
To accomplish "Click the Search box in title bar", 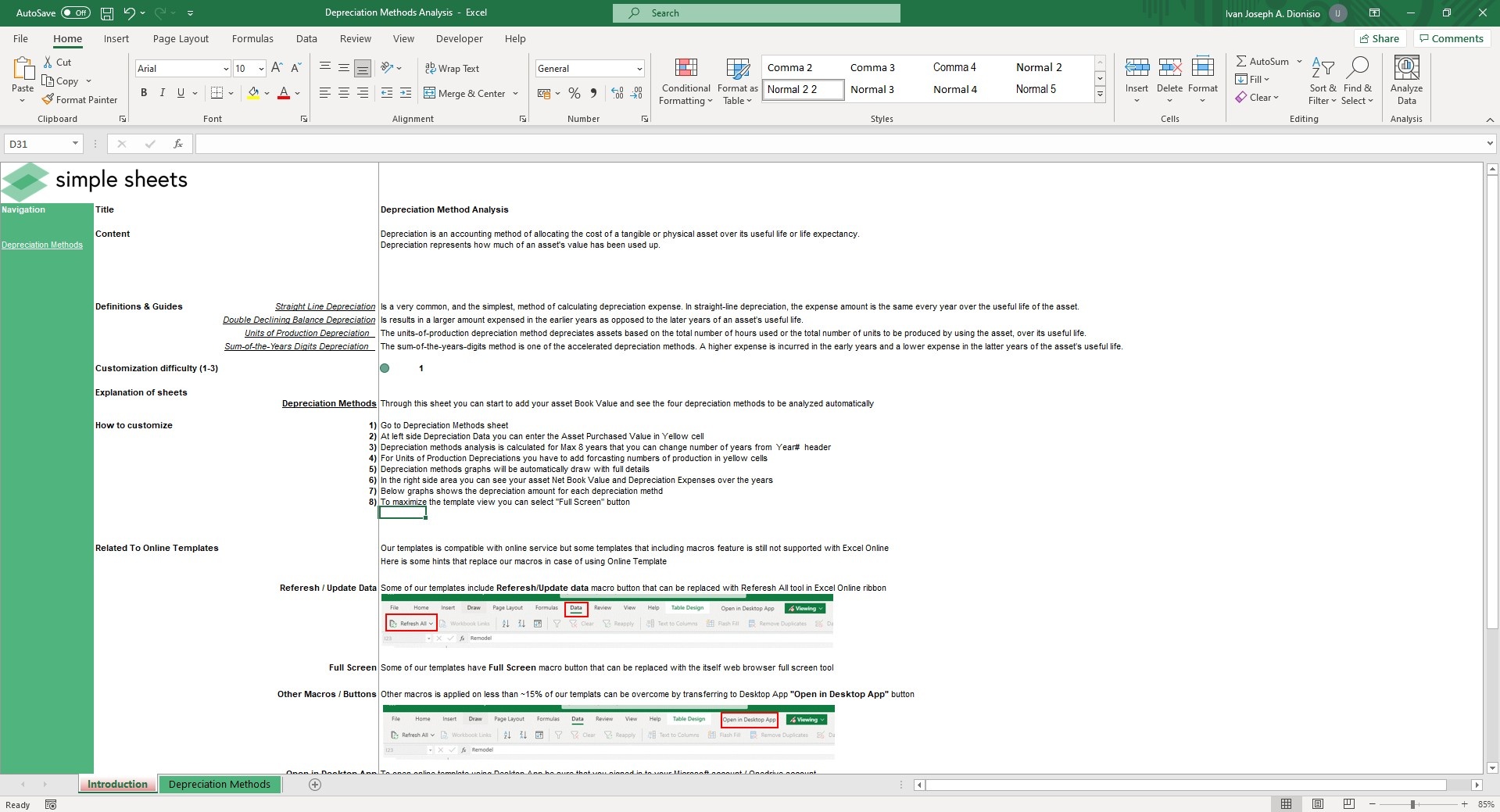I will (x=757, y=13).
